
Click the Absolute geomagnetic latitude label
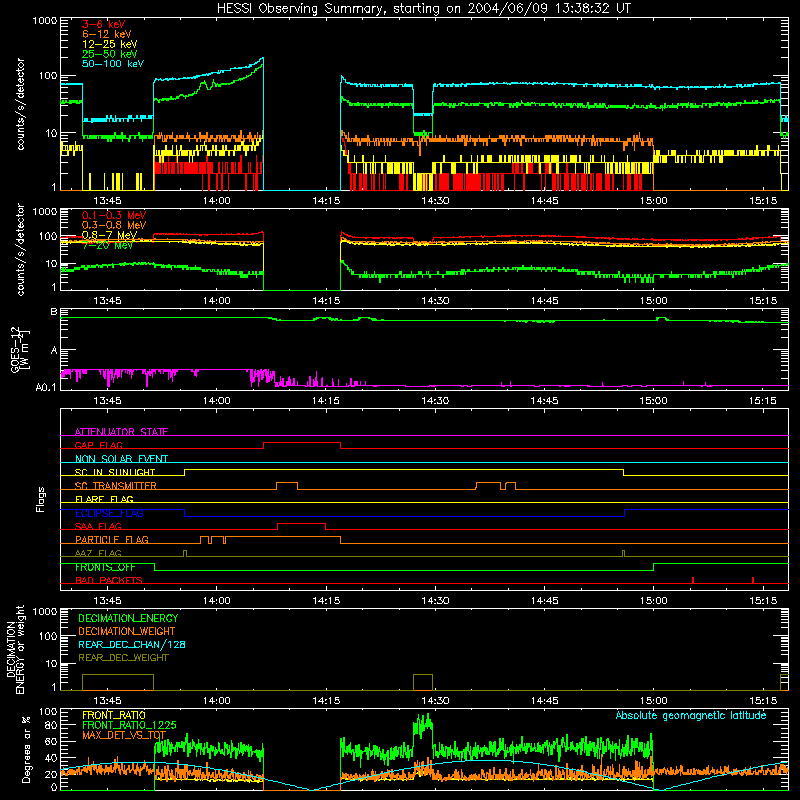691,715
